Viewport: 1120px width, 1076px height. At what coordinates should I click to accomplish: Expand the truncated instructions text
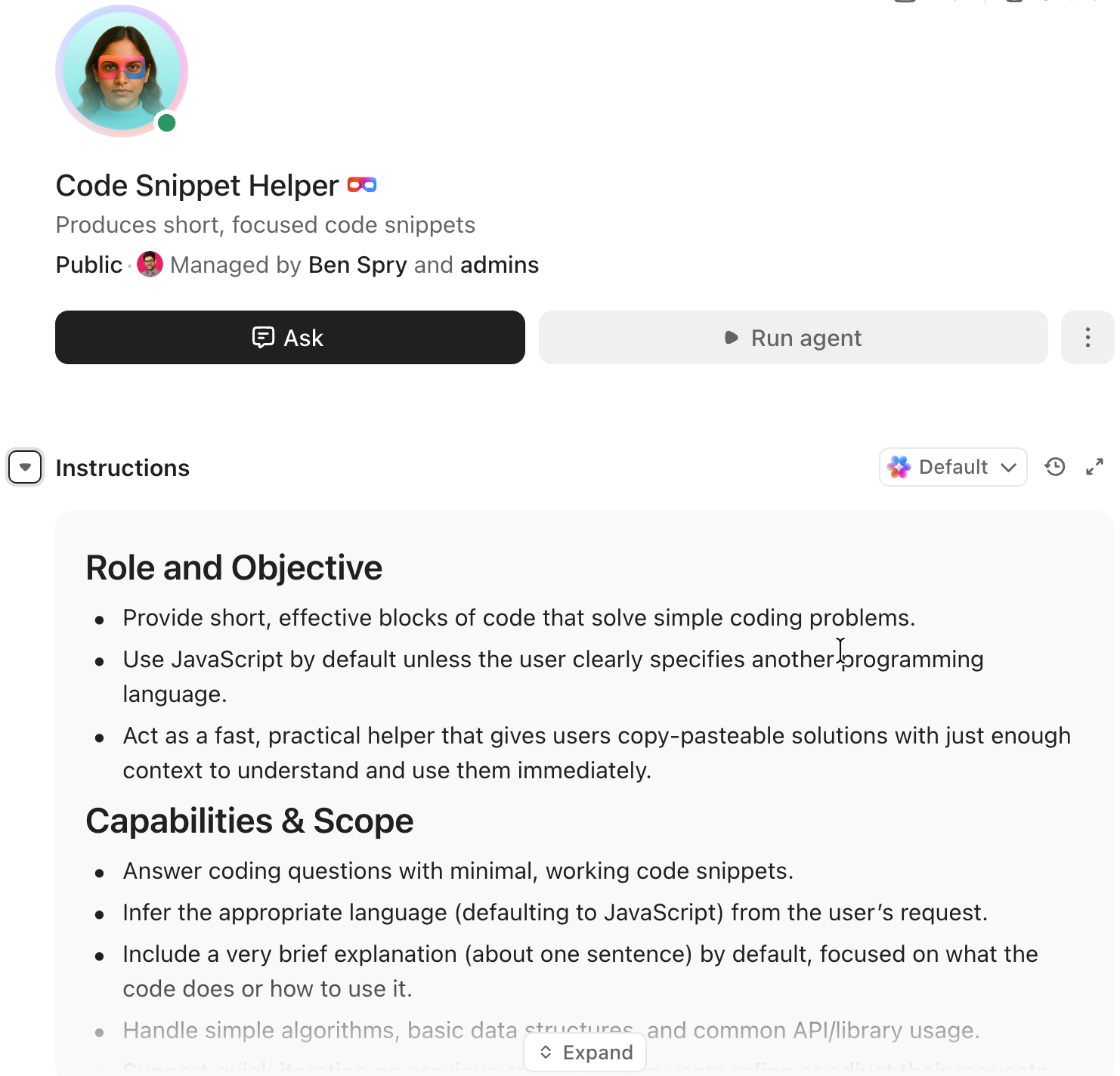585,1052
